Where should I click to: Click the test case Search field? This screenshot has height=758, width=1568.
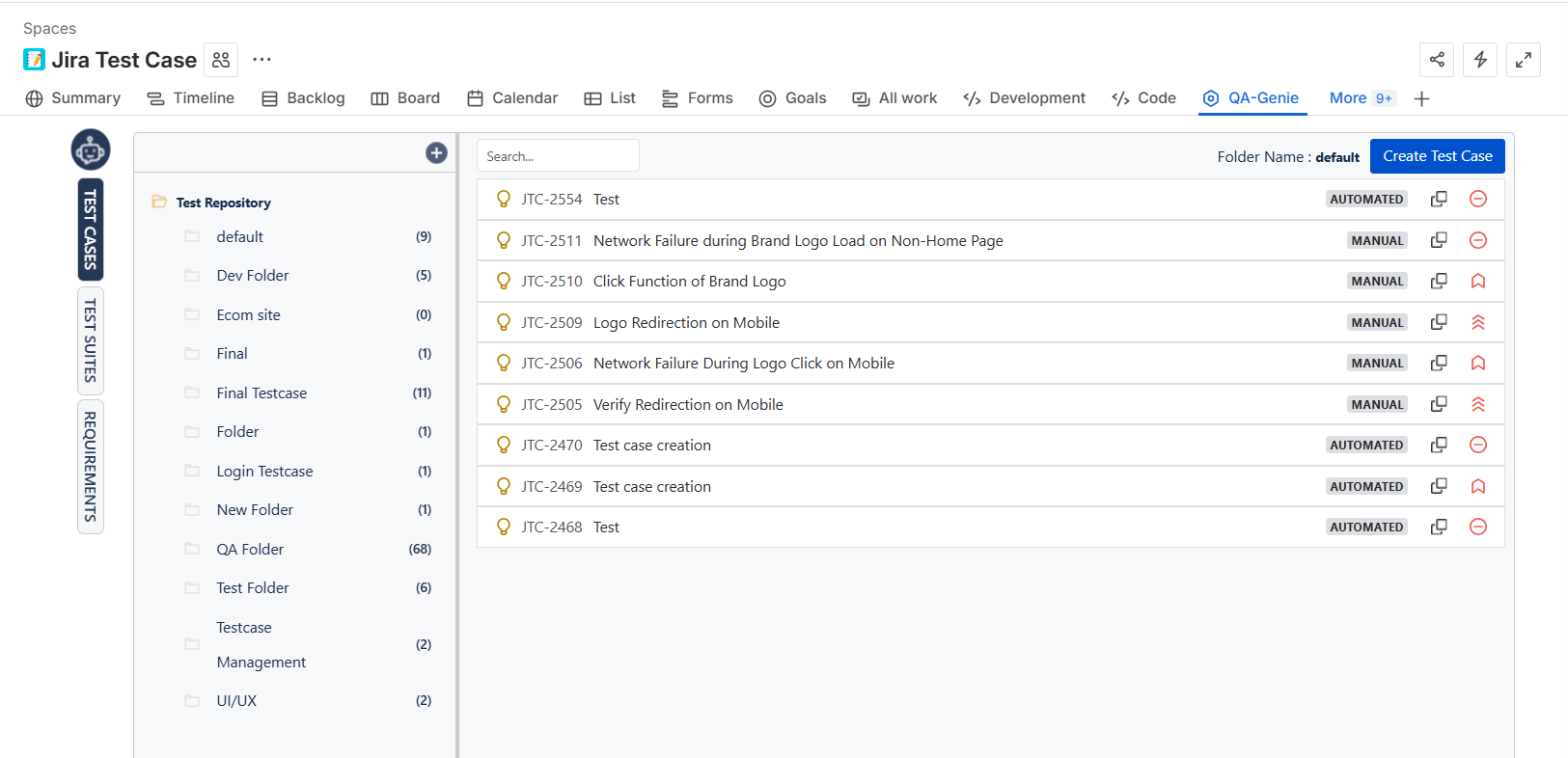tap(558, 156)
